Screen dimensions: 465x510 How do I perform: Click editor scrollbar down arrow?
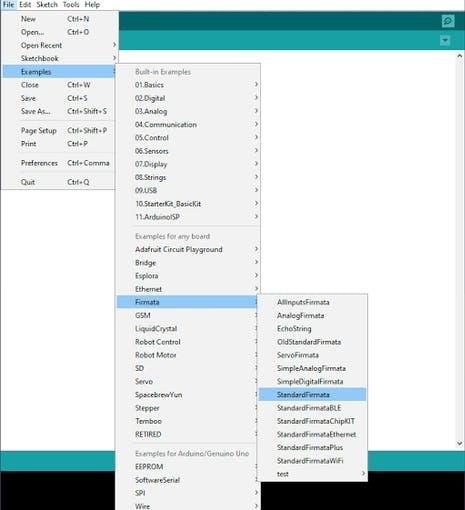point(460,443)
